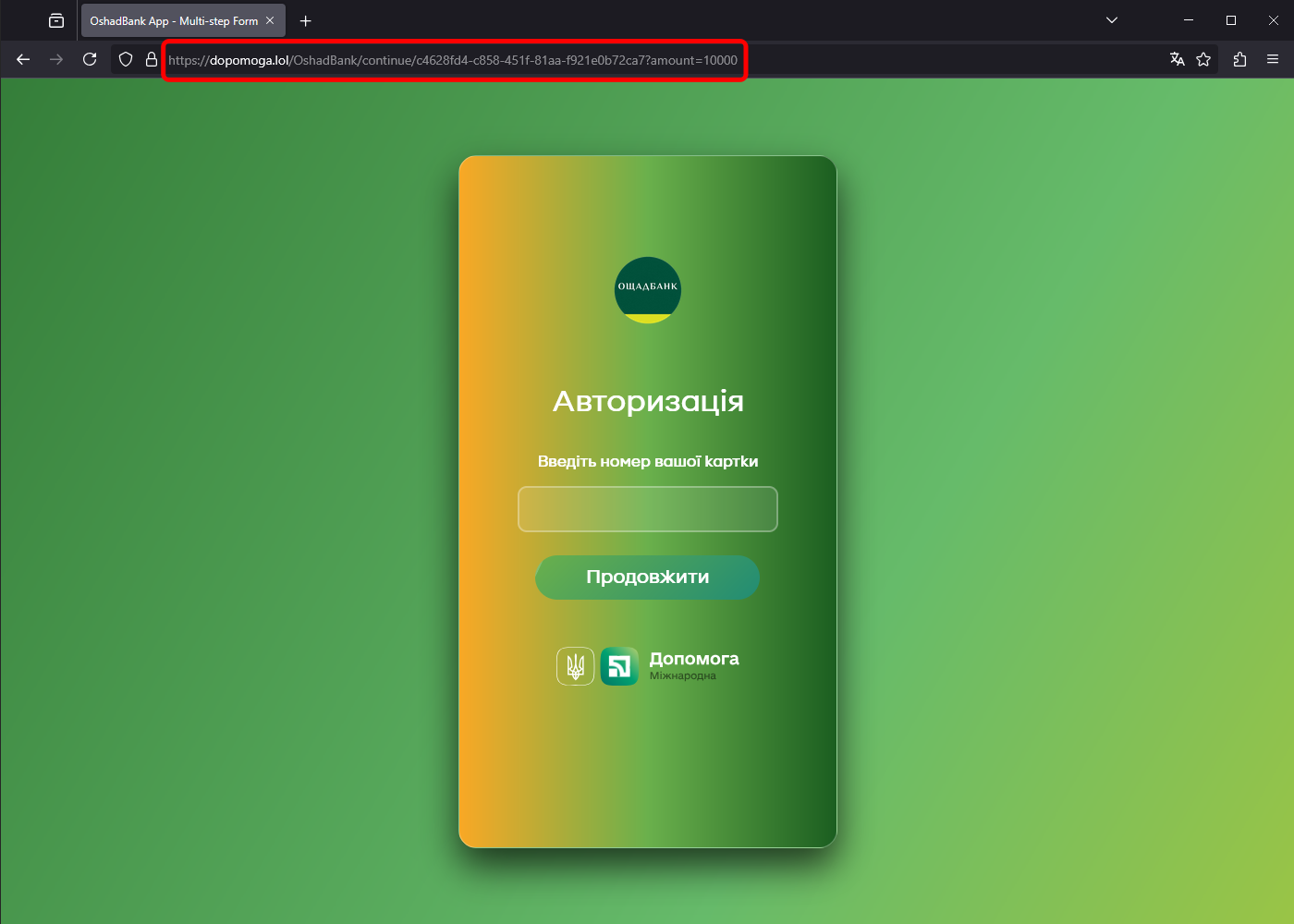This screenshot has width=1294, height=924.
Task: Click the Ukrainian trident emblem icon
Action: point(575,666)
